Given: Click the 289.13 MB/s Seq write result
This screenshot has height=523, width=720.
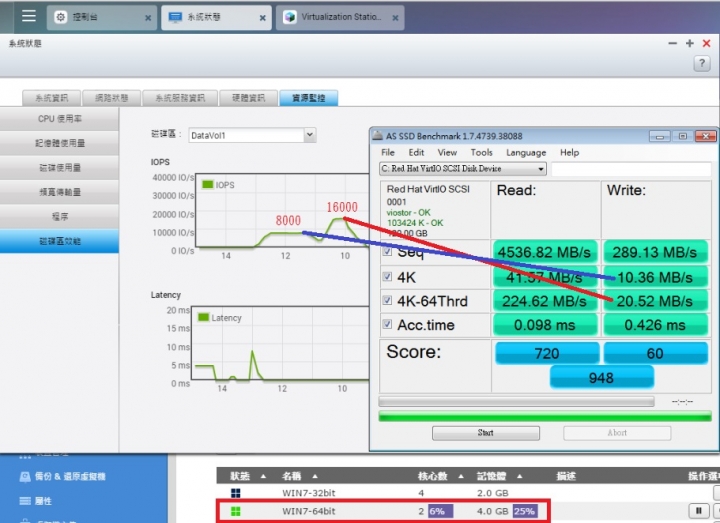Looking at the screenshot, I should point(655,252).
